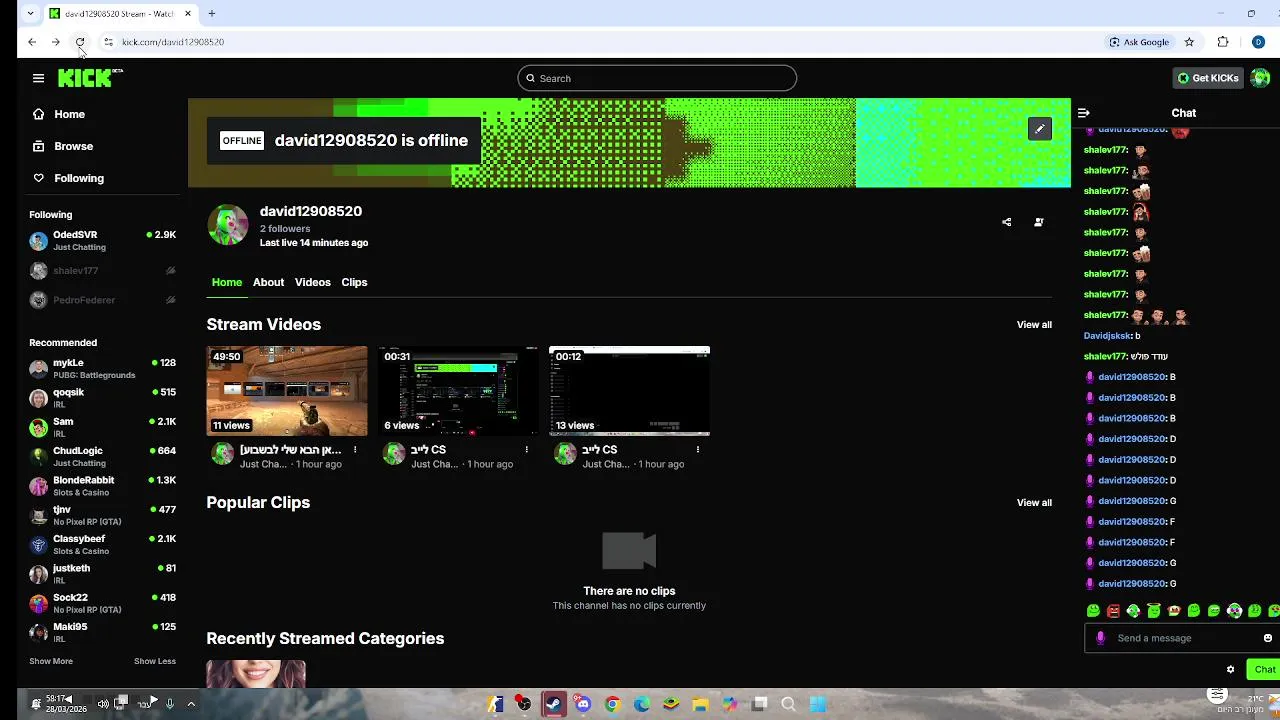Switch to the About tab
This screenshot has height=720, width=1280.
268,282
